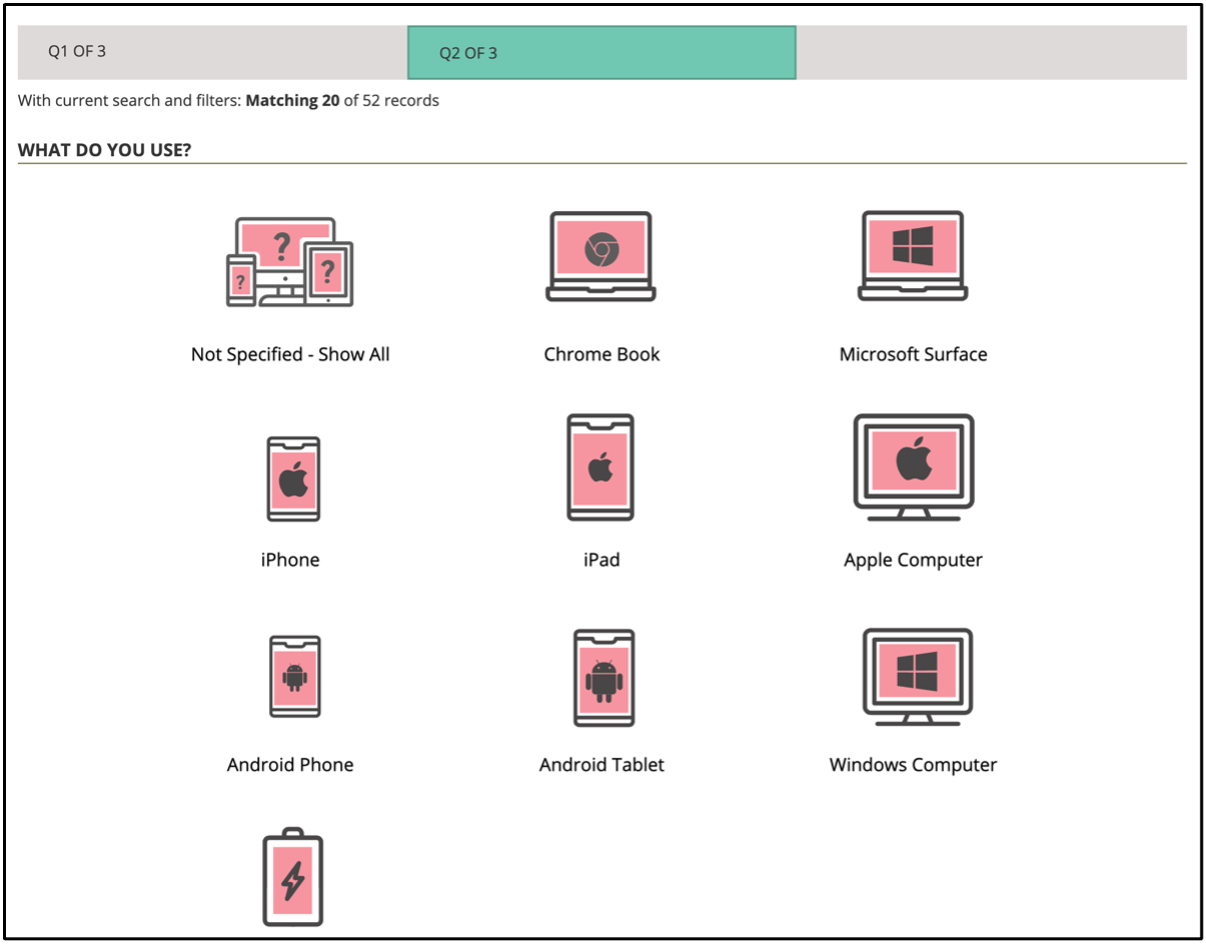Select the Android Phone icon
The width and height of the screenshot is (1206, 944).
pos(295,677)
